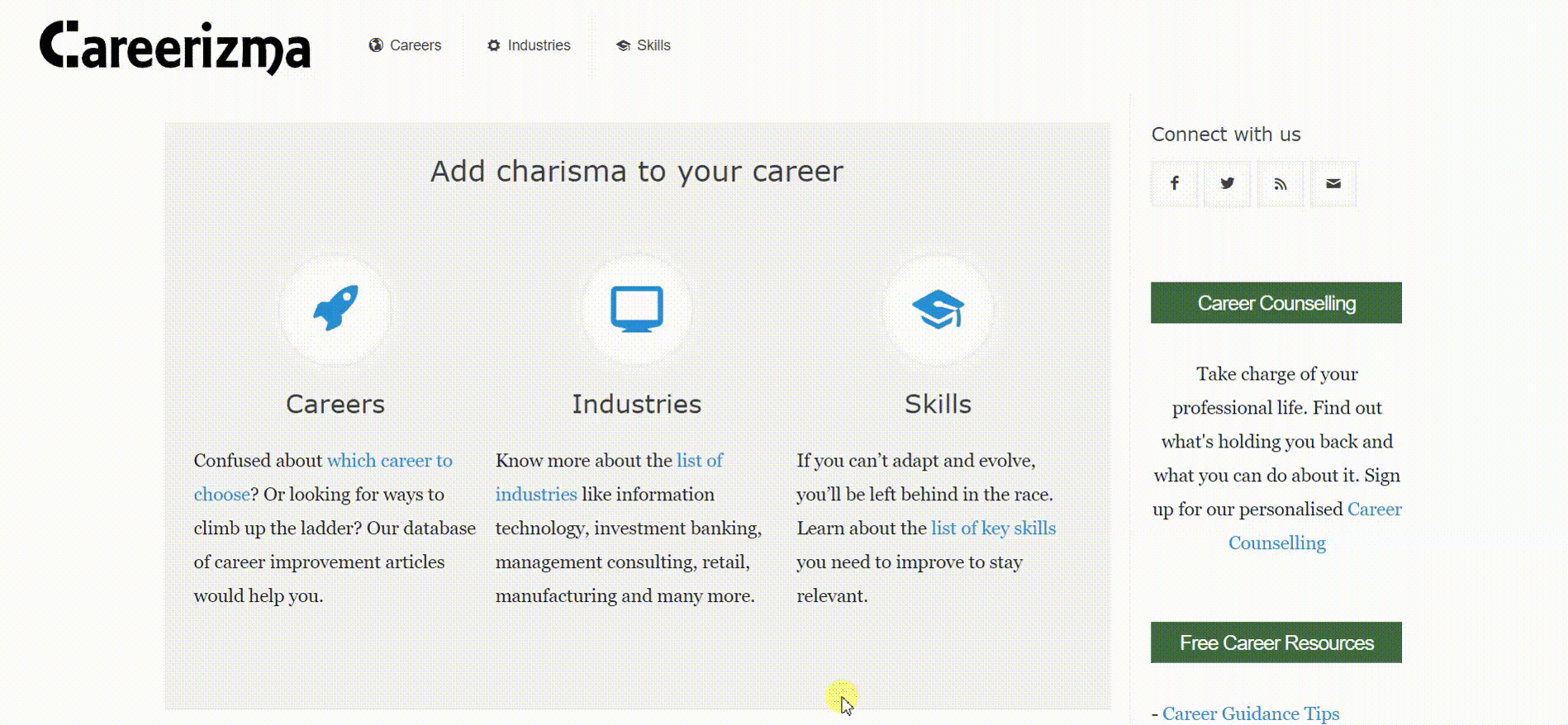Click the graduation cap Skills icon
Viewport: 1568px width, 725px height.
point(938,309)
